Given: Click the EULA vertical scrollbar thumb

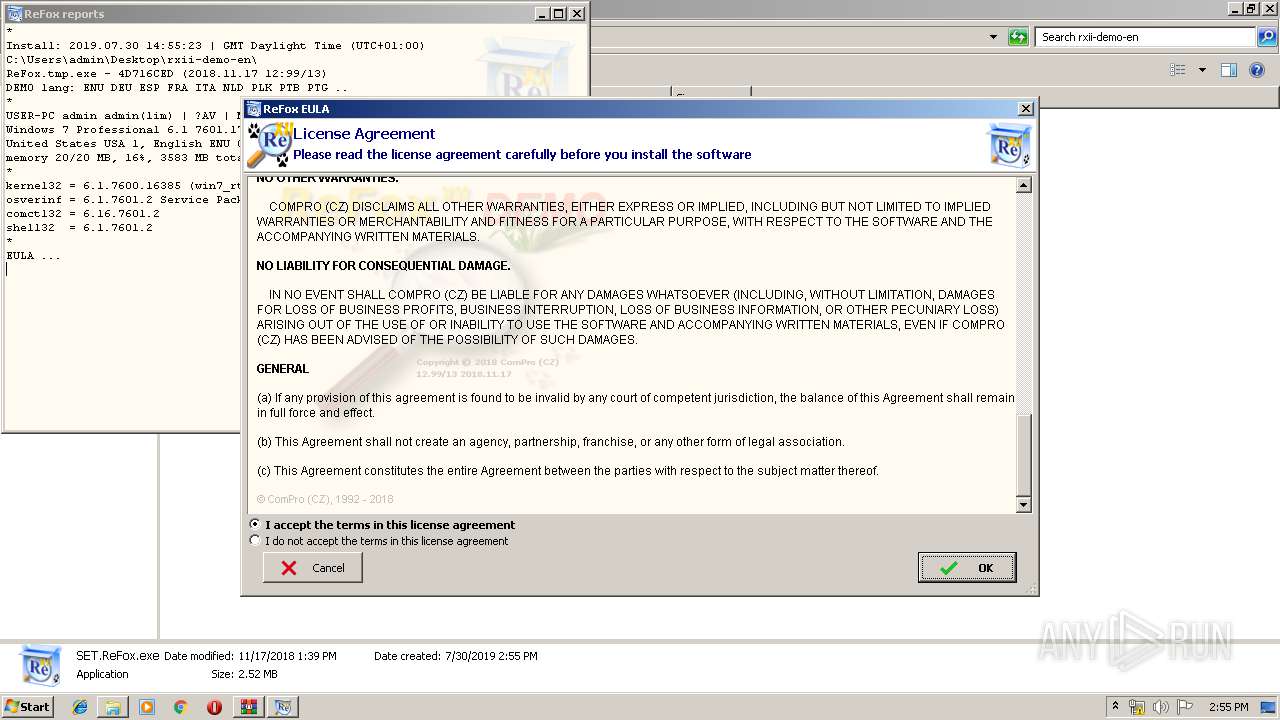Looking at the screenshot, I should pos(1023,455).
